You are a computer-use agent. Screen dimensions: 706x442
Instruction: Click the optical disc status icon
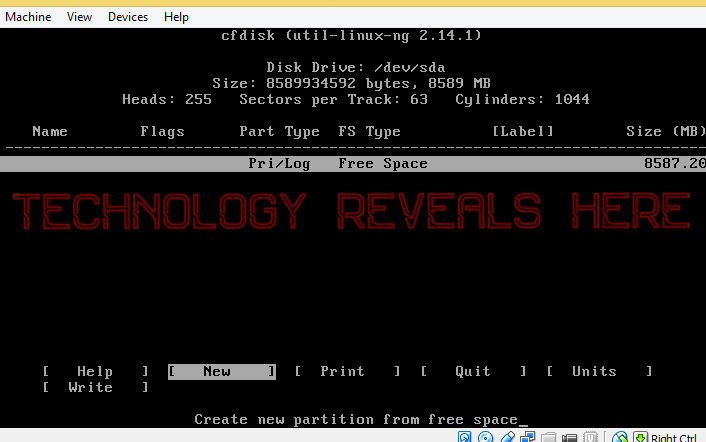pyautogui.click(x=485, y=437)
